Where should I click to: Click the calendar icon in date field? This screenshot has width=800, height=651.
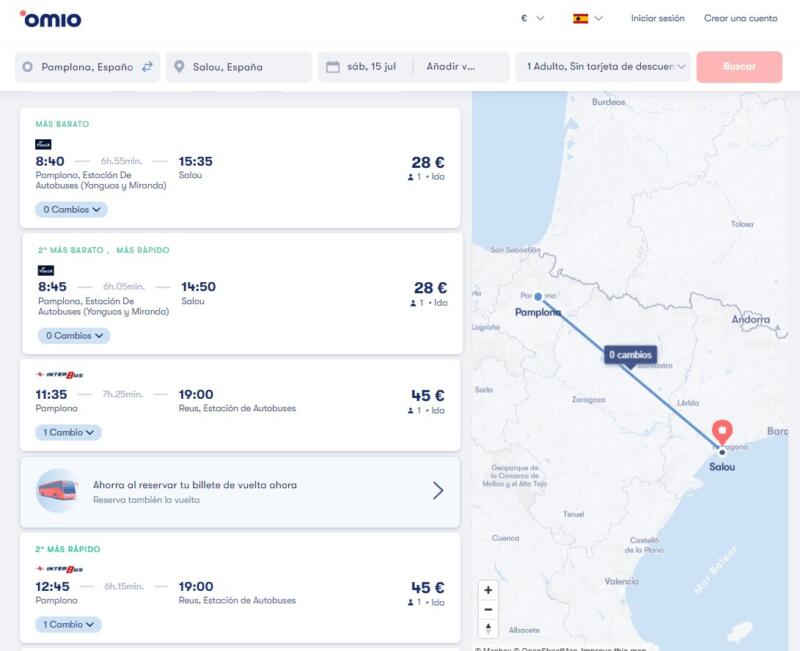pyautogui.click(x=334, y=67)
